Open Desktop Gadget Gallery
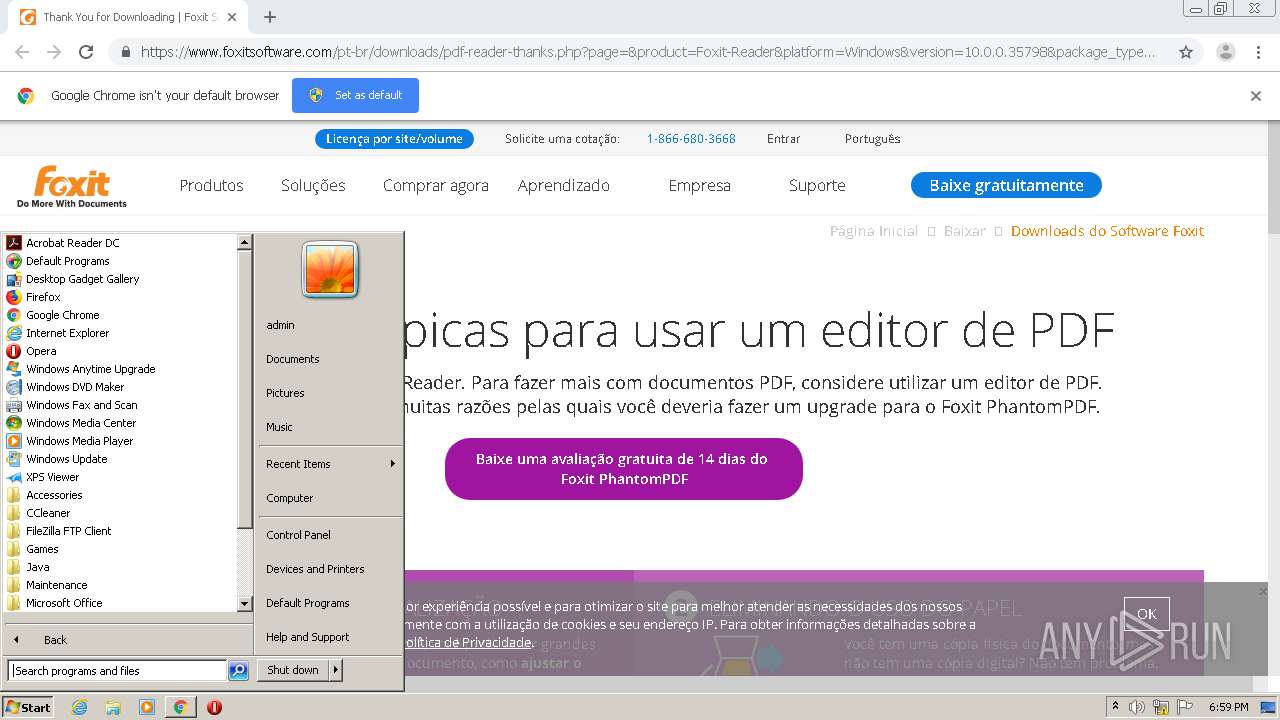 82,279
